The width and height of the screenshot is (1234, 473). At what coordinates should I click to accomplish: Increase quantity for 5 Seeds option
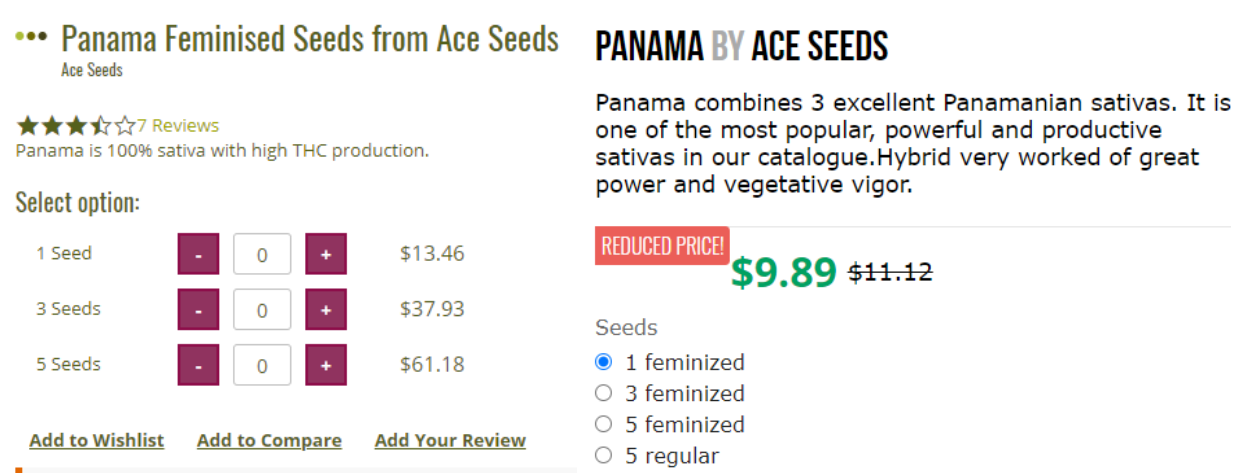tap(325, 365)
